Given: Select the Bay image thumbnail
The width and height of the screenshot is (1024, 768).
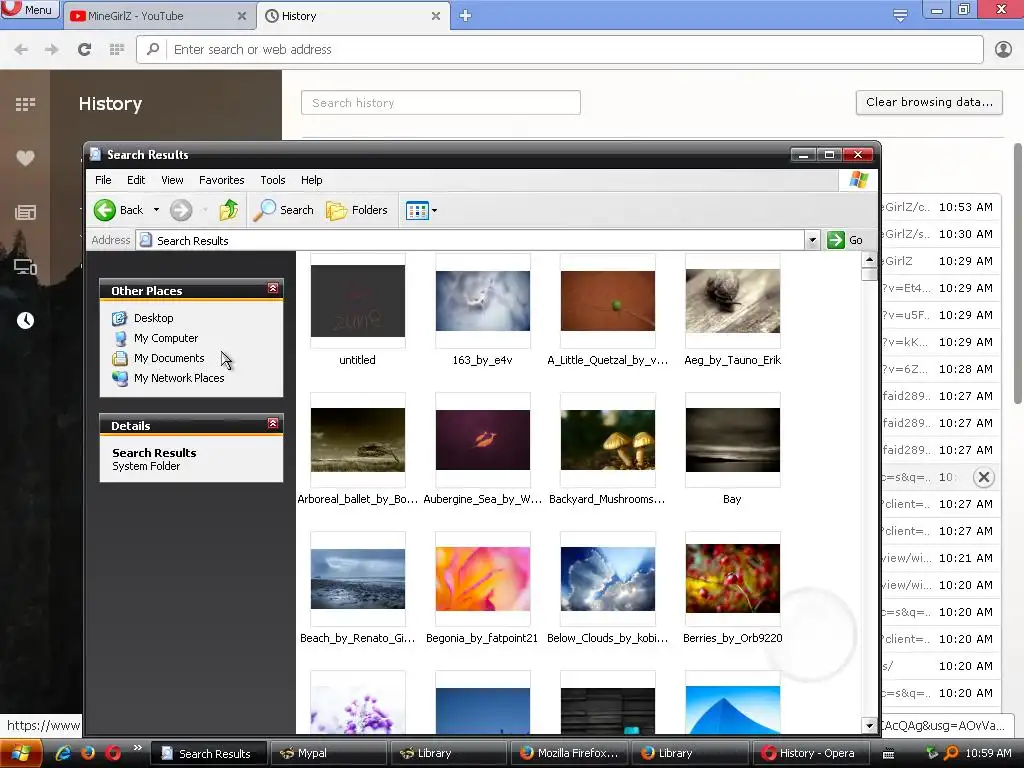Looking at the screenshot, I should [x=733, y=440].
